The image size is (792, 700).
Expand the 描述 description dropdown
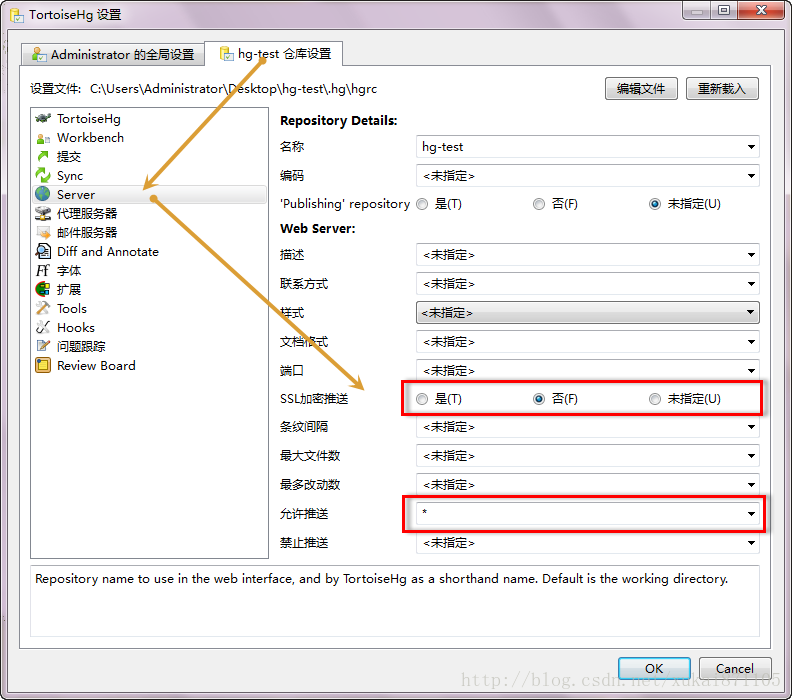[751, 255]
